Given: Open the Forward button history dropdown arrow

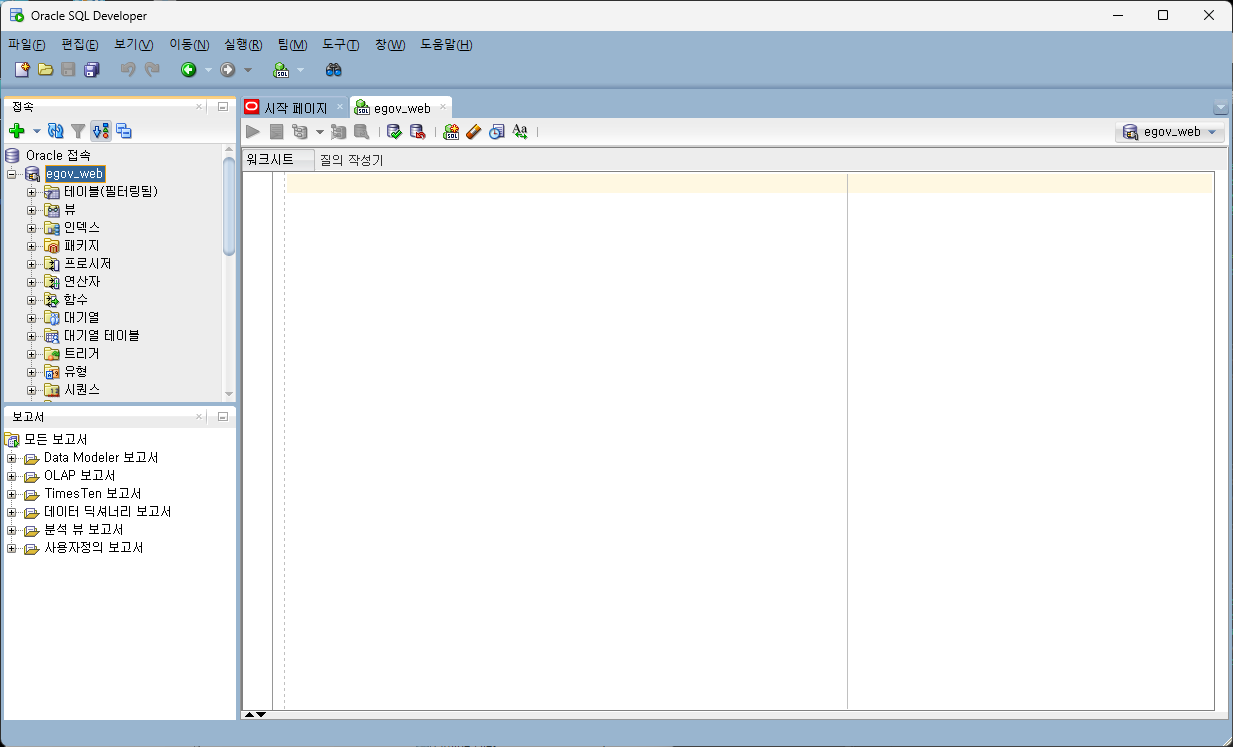Looking at the screenshot, I should pos(248,70).
